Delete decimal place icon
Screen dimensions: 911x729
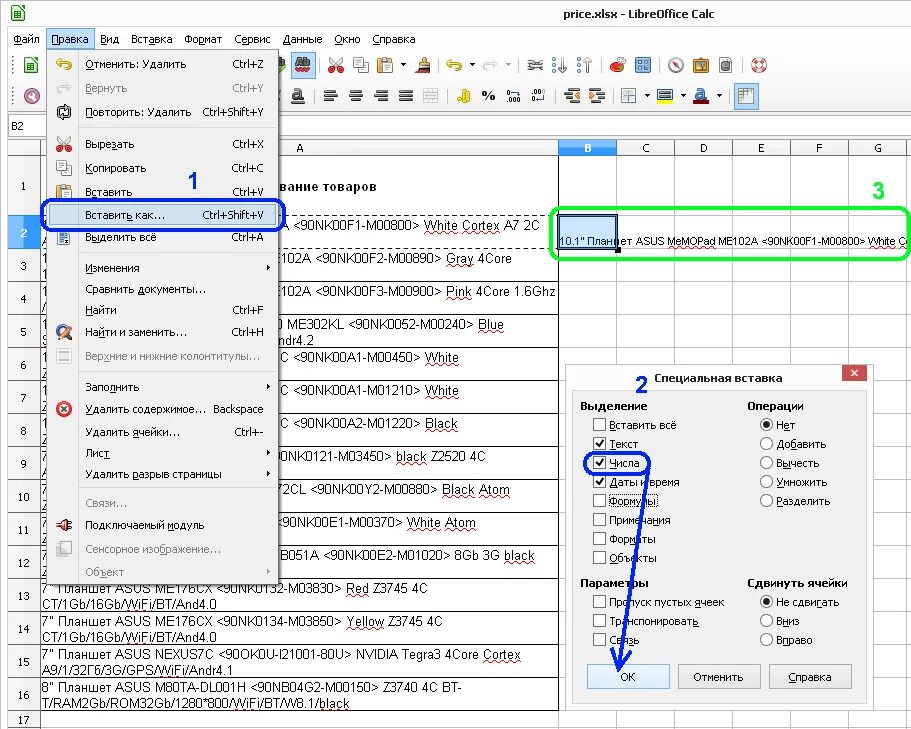click(x=538, y=96)
